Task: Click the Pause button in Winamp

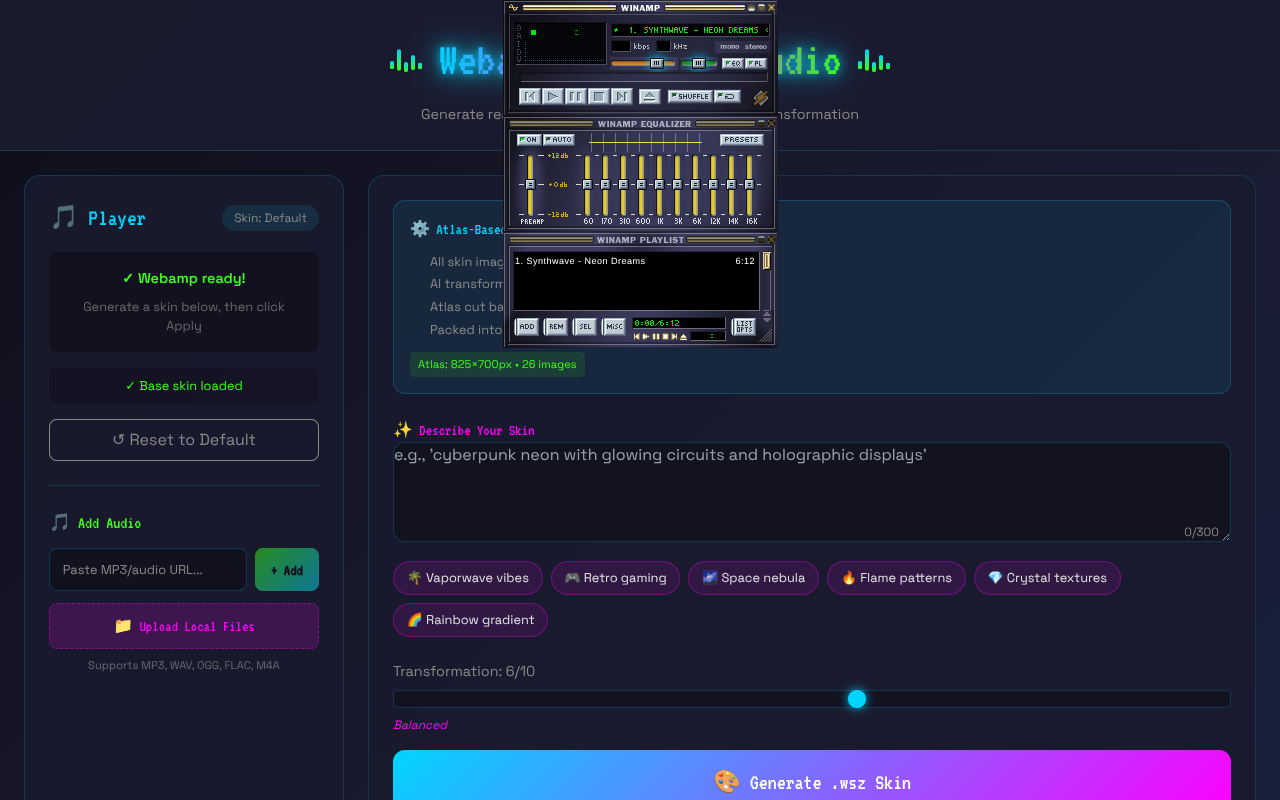Action: point(574,96)
